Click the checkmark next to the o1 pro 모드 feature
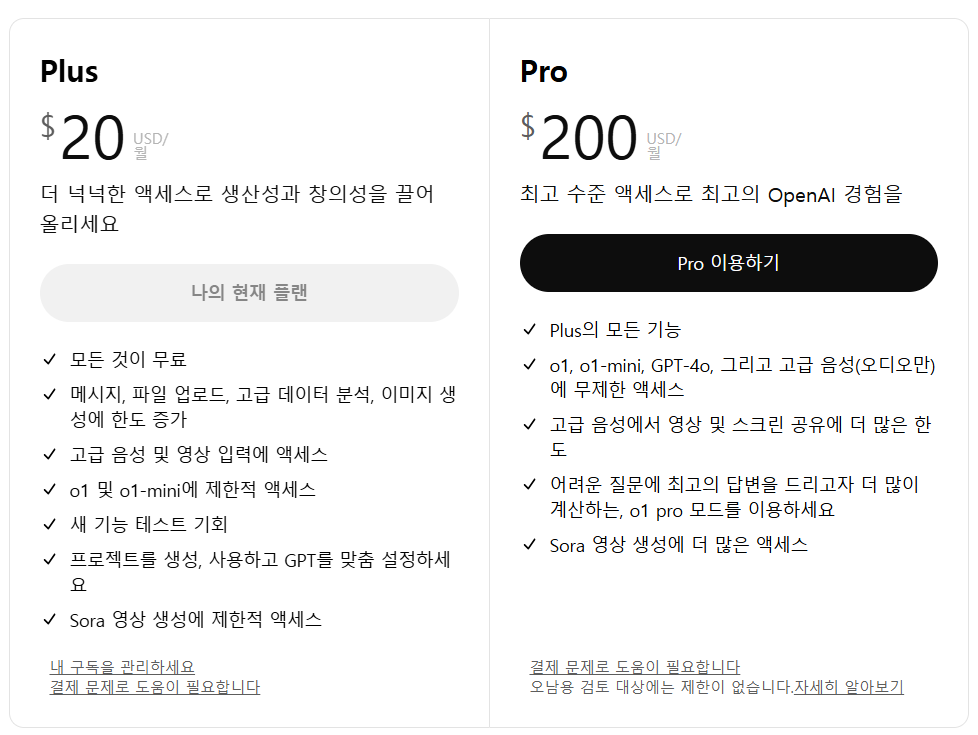Viewport: 978px width, 735px height. 528,483
